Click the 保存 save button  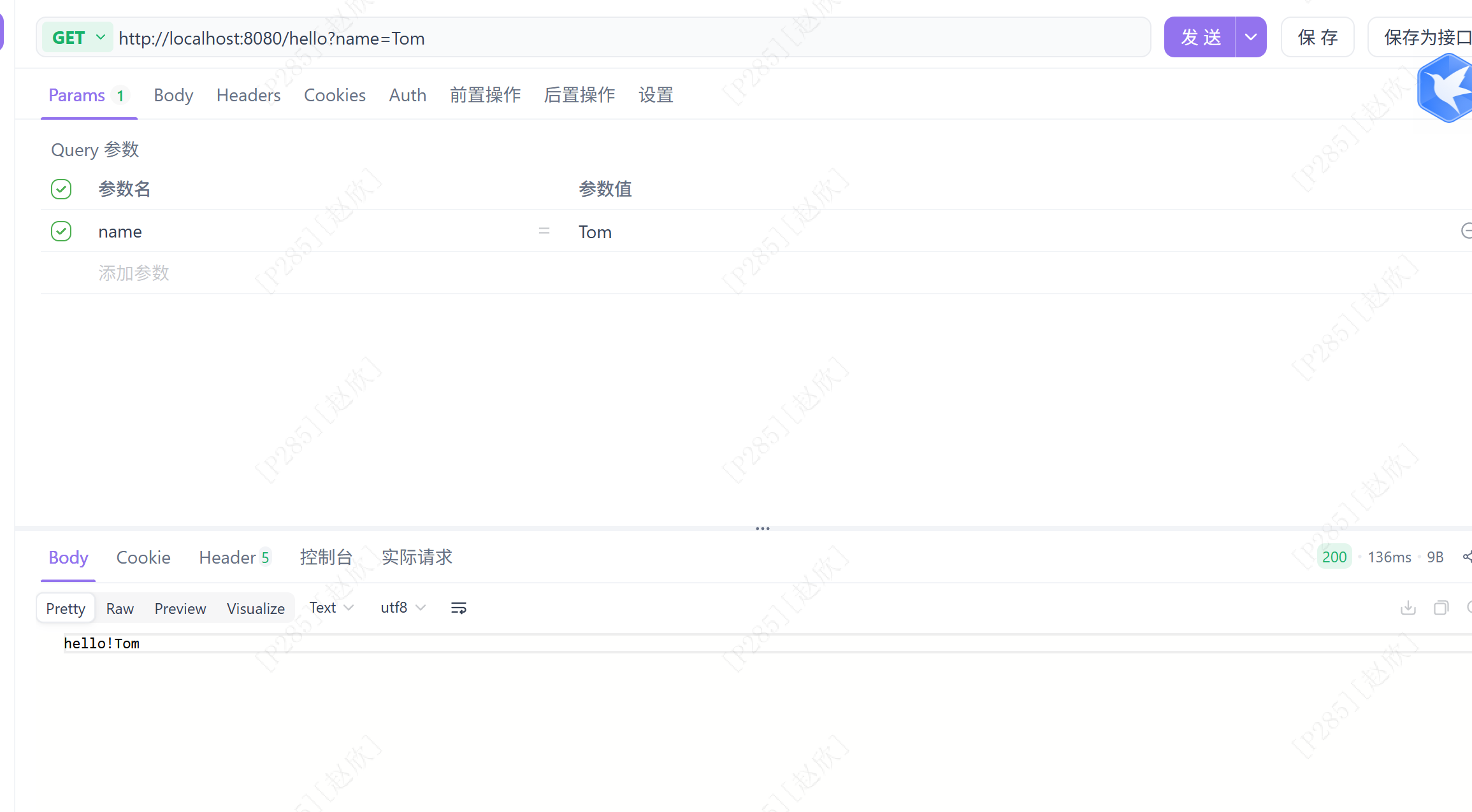point(1317,38)
